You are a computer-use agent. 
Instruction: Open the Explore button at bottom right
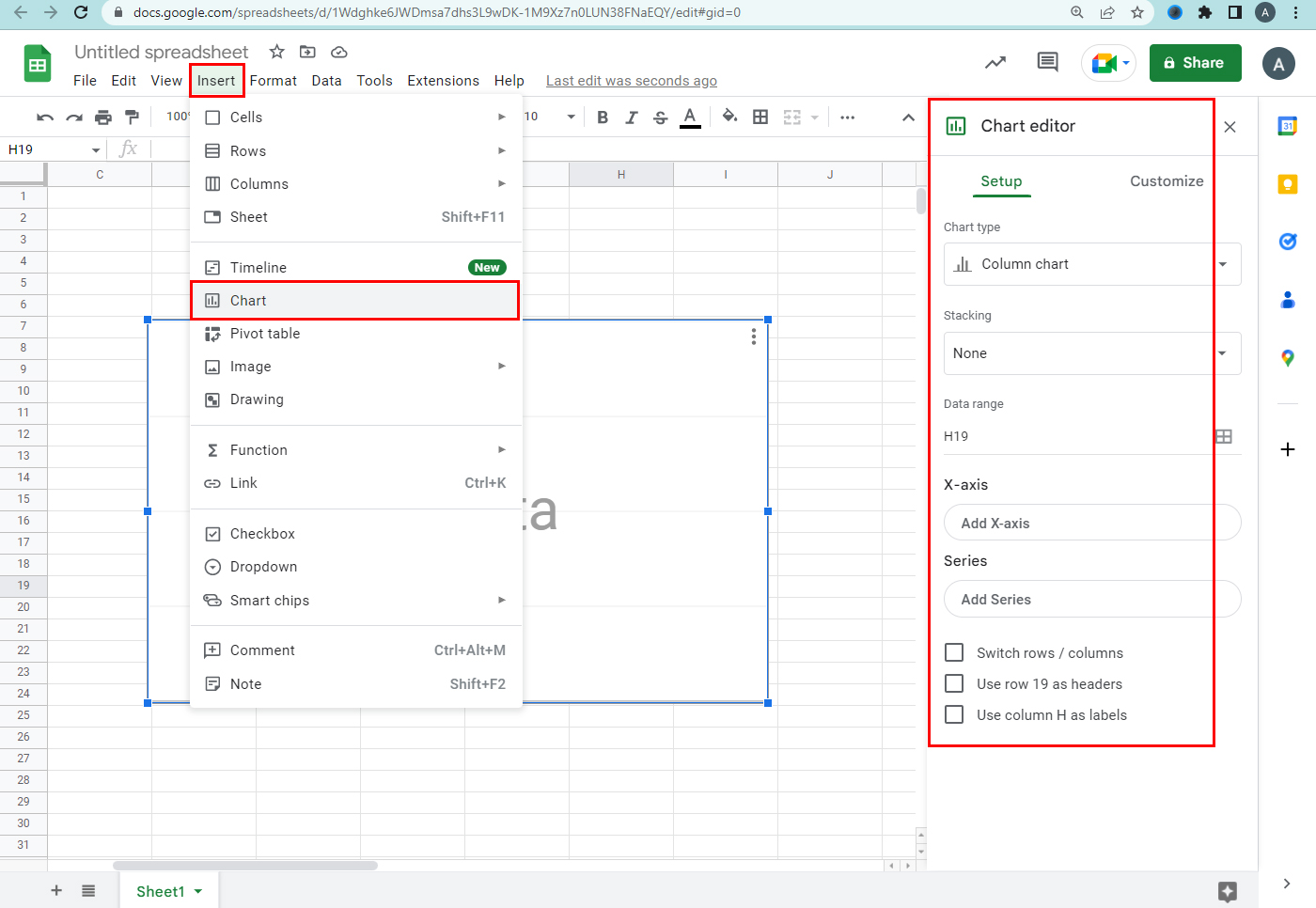(1227, 891)
